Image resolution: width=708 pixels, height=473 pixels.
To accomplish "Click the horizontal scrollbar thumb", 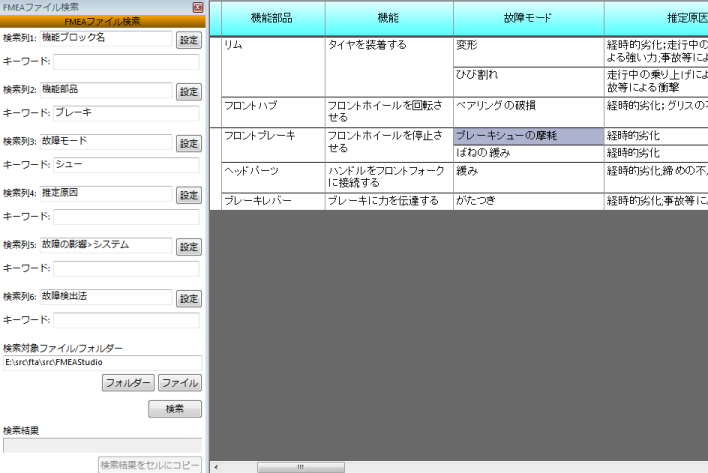I will (286, 467).
